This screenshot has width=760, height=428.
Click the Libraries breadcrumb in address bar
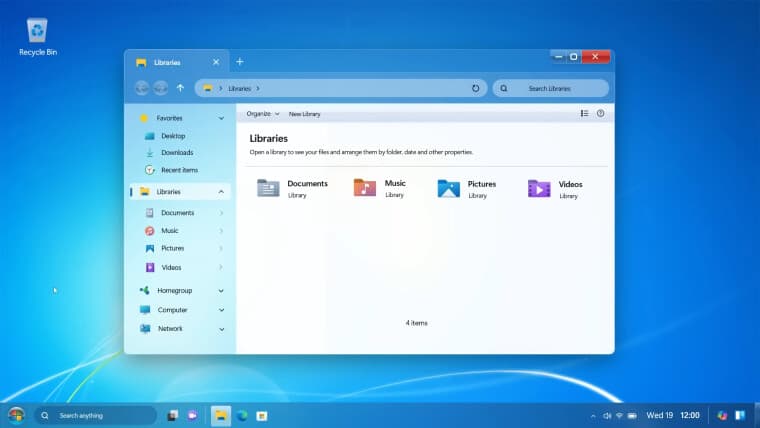(239, 89)
